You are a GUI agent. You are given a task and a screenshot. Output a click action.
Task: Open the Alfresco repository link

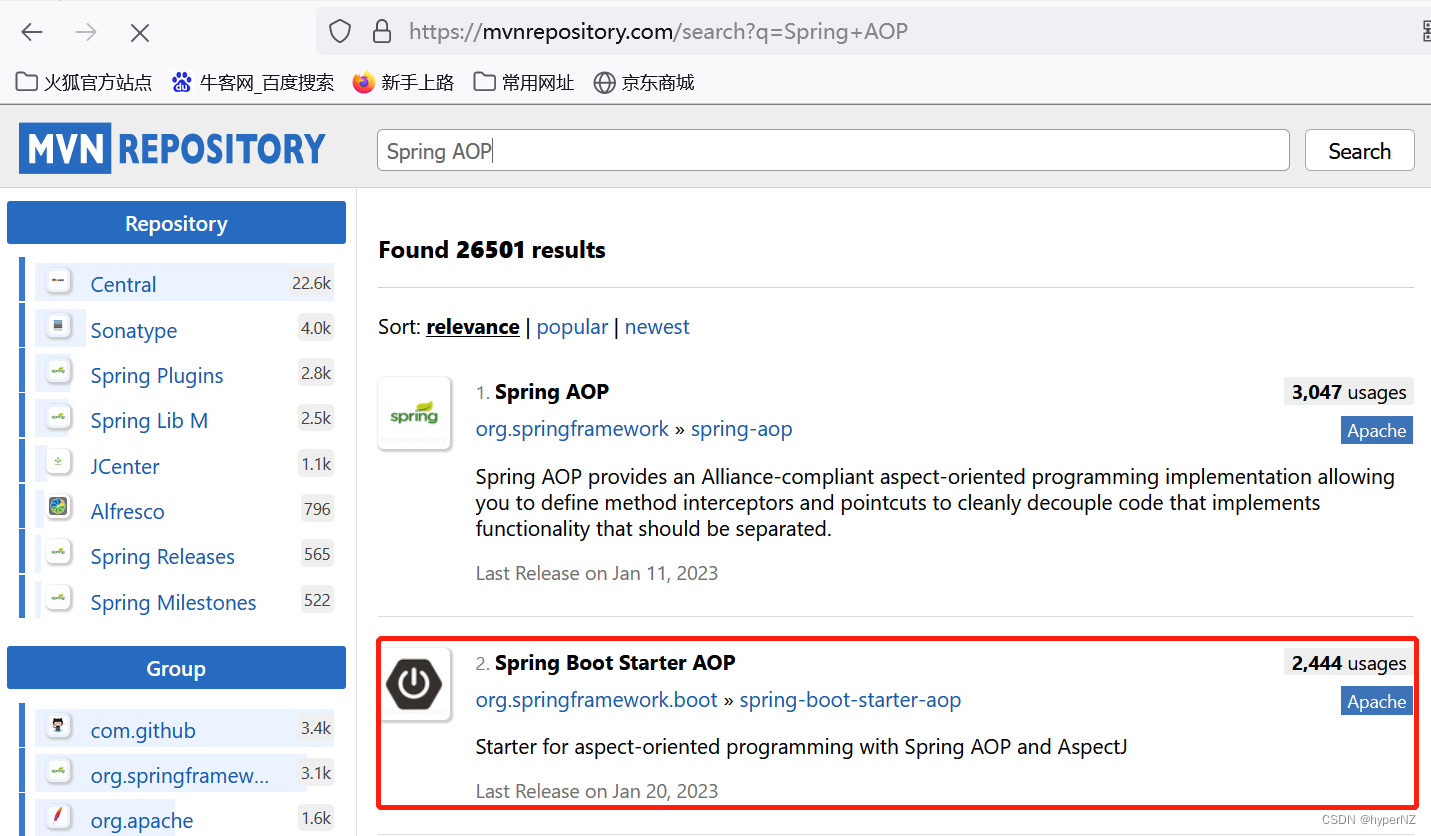click(128, 511)
